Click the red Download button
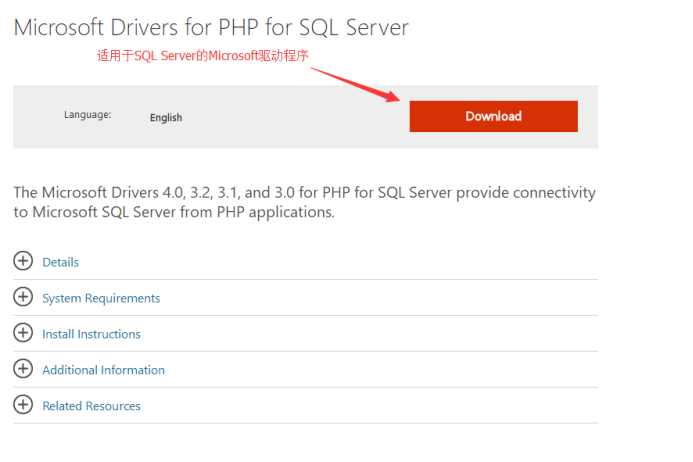Image resolution: width=693 pixels, height=462 pixels. click(493, 116)
